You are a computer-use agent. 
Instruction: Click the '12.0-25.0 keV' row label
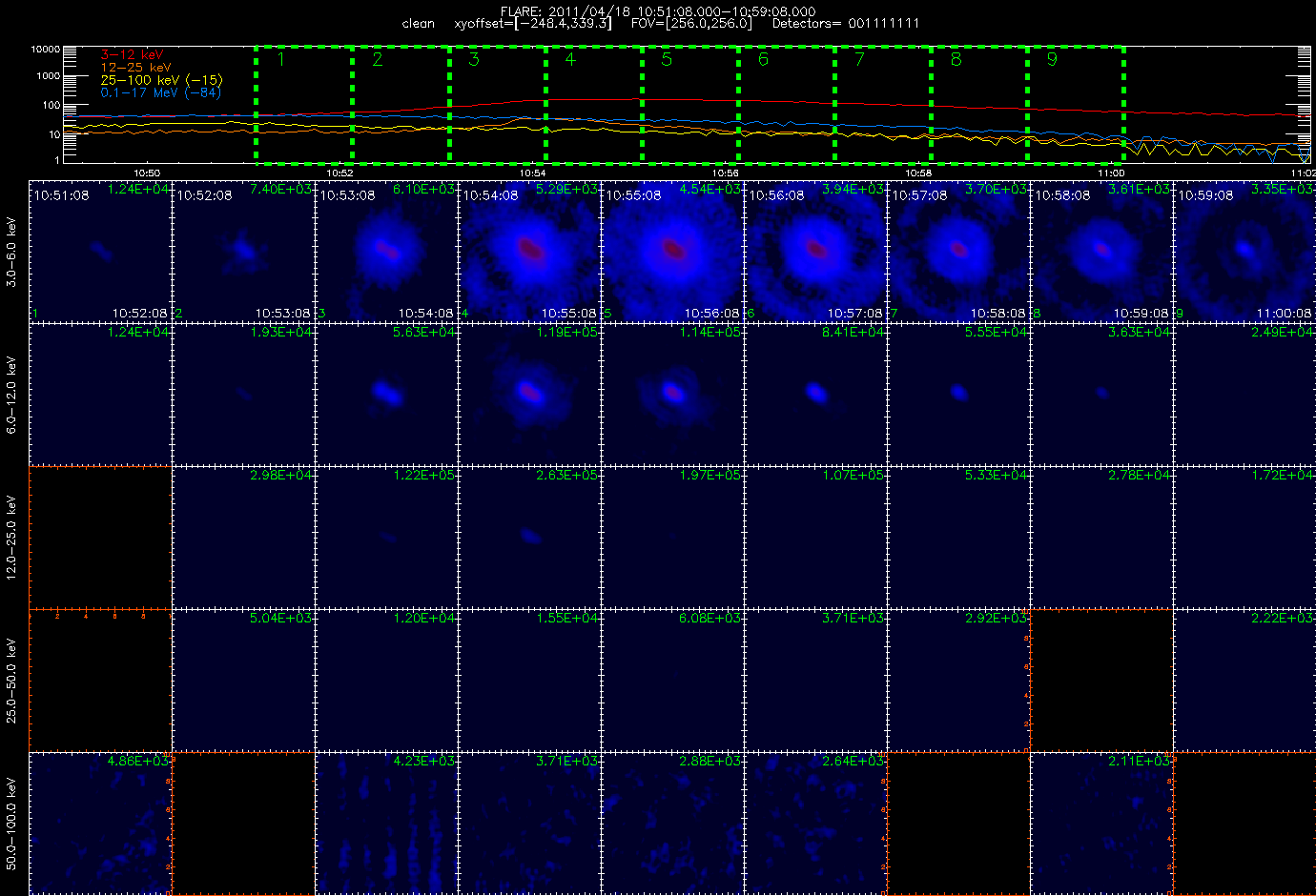[11, 537]
